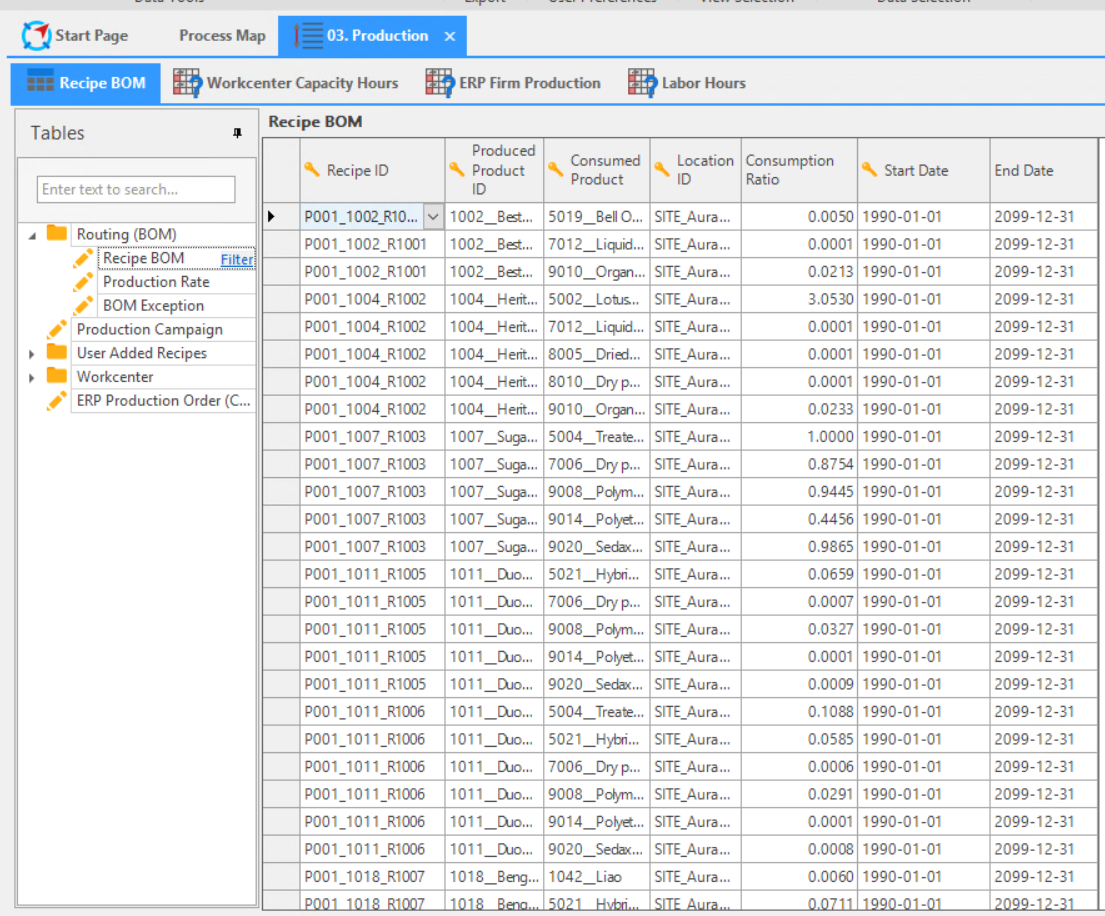Sort by Consumption Ratio column header
Viewport: 1105px width, 916px height.
tap(799, 170)
